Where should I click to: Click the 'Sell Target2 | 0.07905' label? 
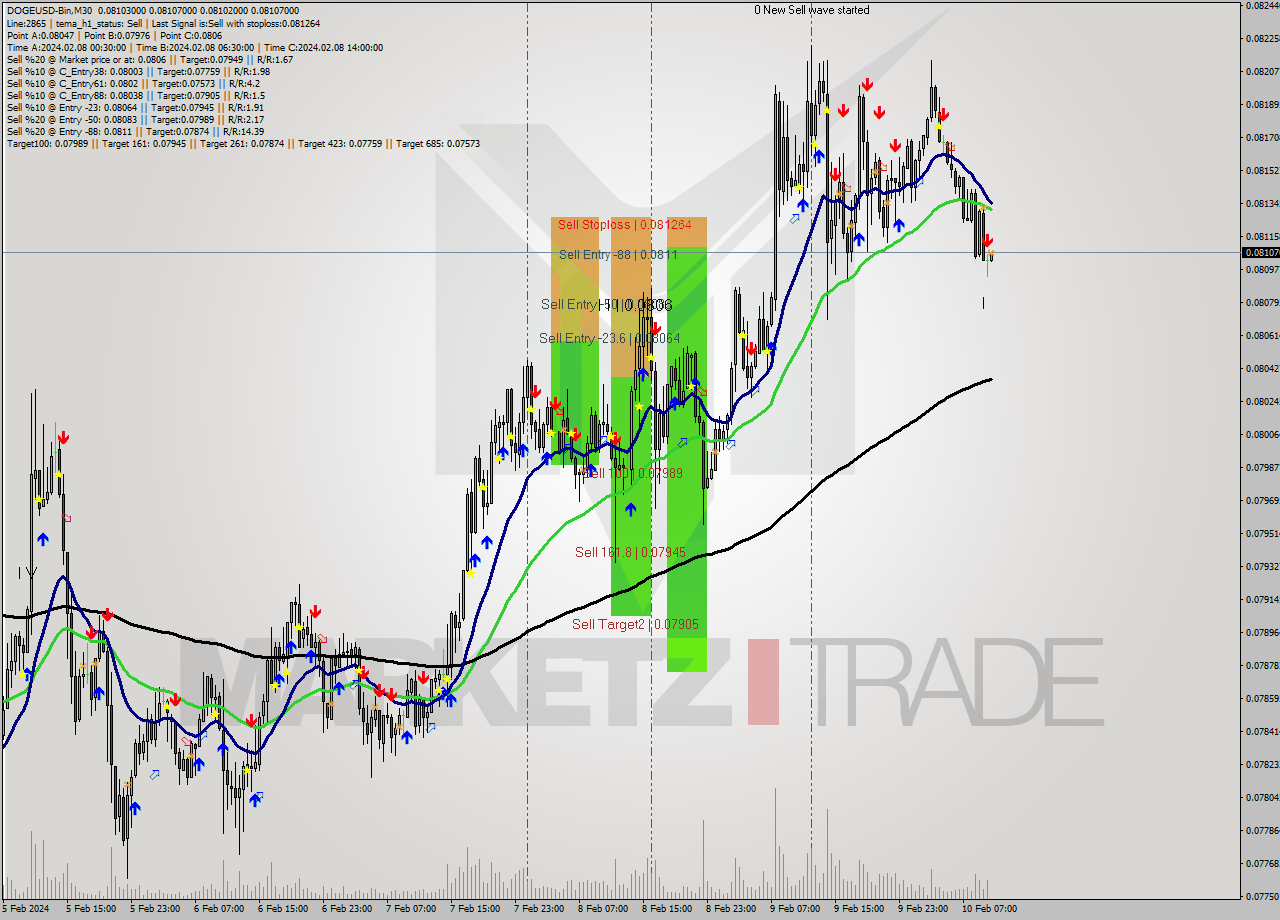coord(635,624)
